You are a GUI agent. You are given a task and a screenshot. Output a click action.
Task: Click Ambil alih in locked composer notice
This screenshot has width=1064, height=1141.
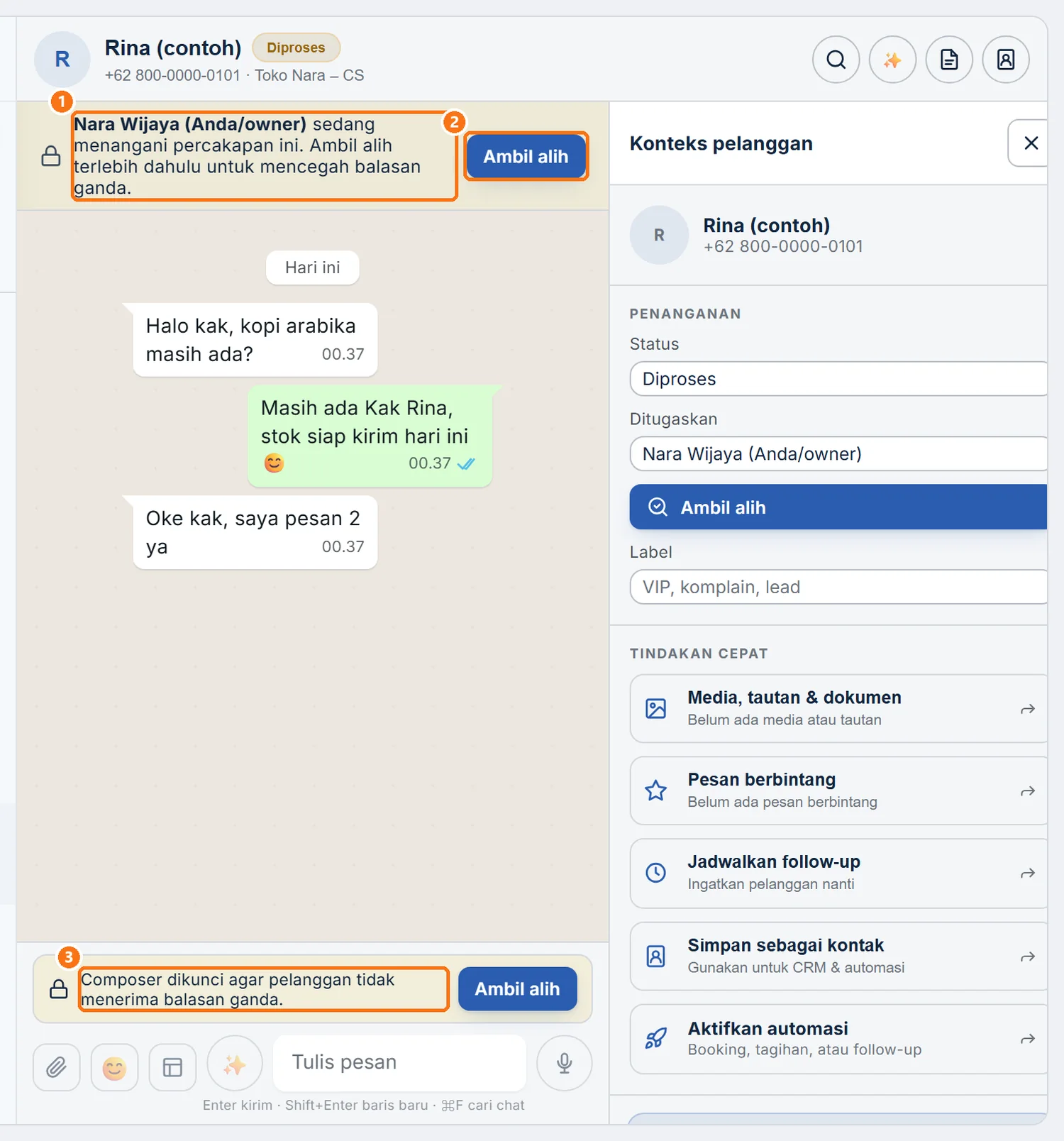[x=518, y=988]
